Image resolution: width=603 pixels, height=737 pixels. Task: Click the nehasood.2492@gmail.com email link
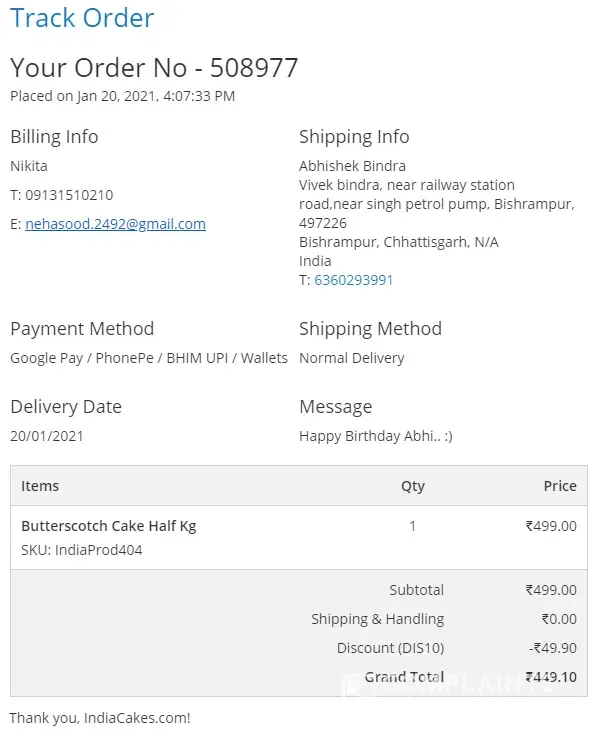coord(115,224)
